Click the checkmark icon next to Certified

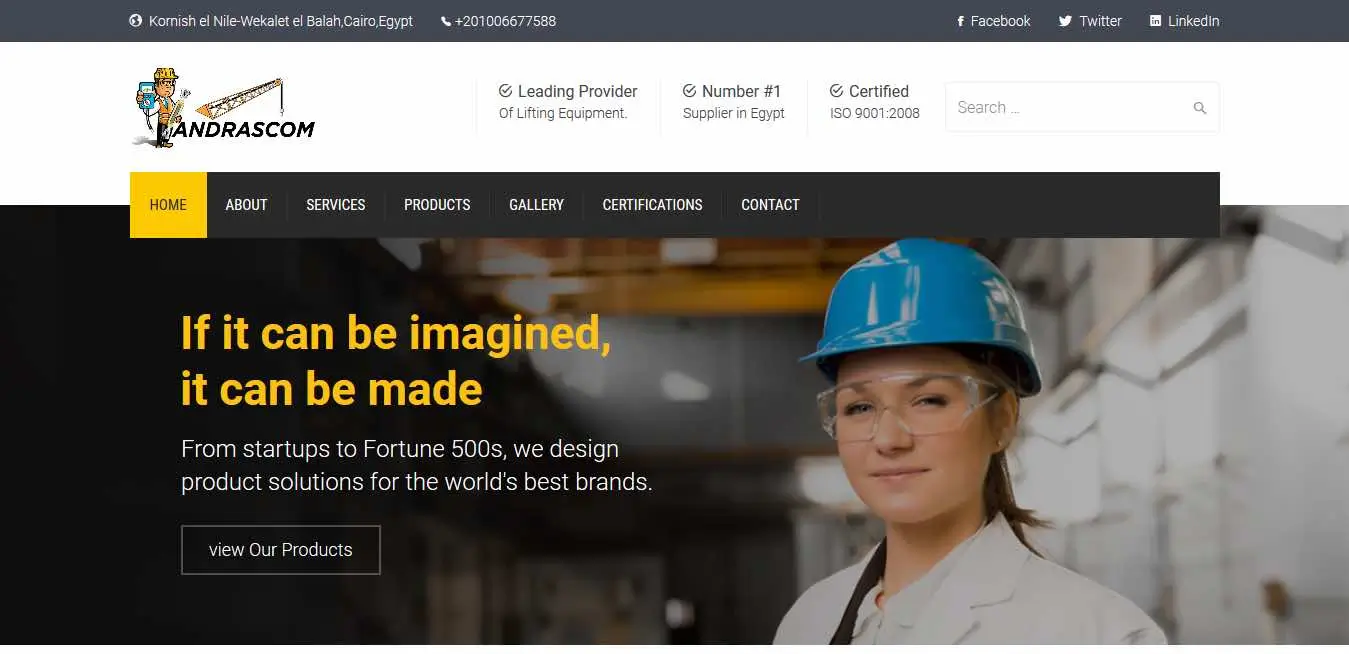coord(836,91)
